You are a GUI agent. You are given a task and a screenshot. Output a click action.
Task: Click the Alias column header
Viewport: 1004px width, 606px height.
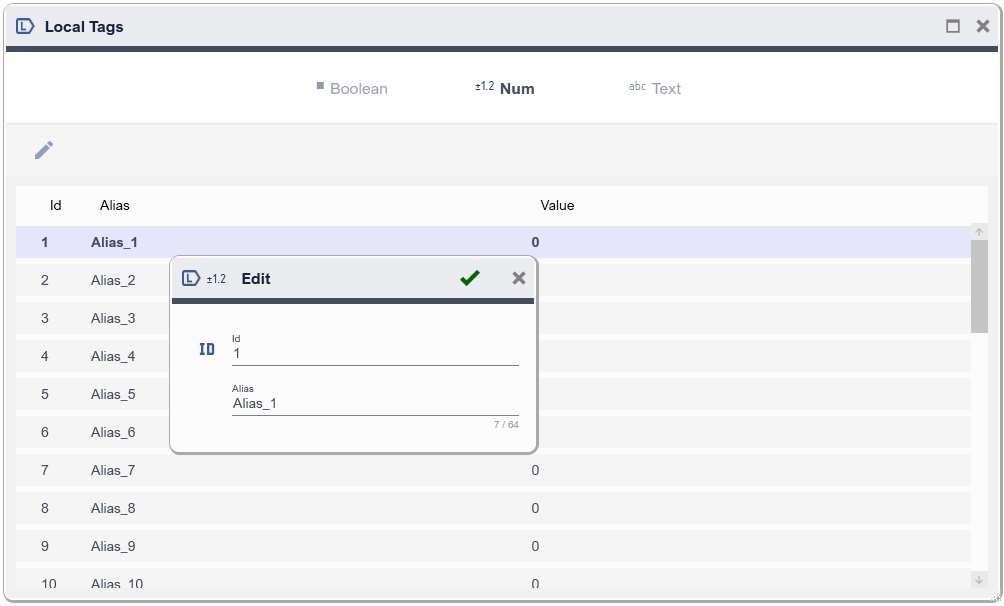pyautogui.click(x=115, y=205)
